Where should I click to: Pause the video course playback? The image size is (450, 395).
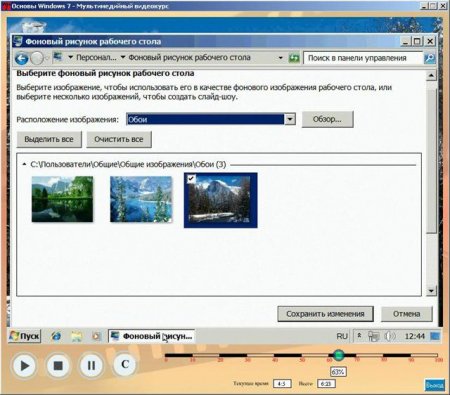click(x=91, y=365)
